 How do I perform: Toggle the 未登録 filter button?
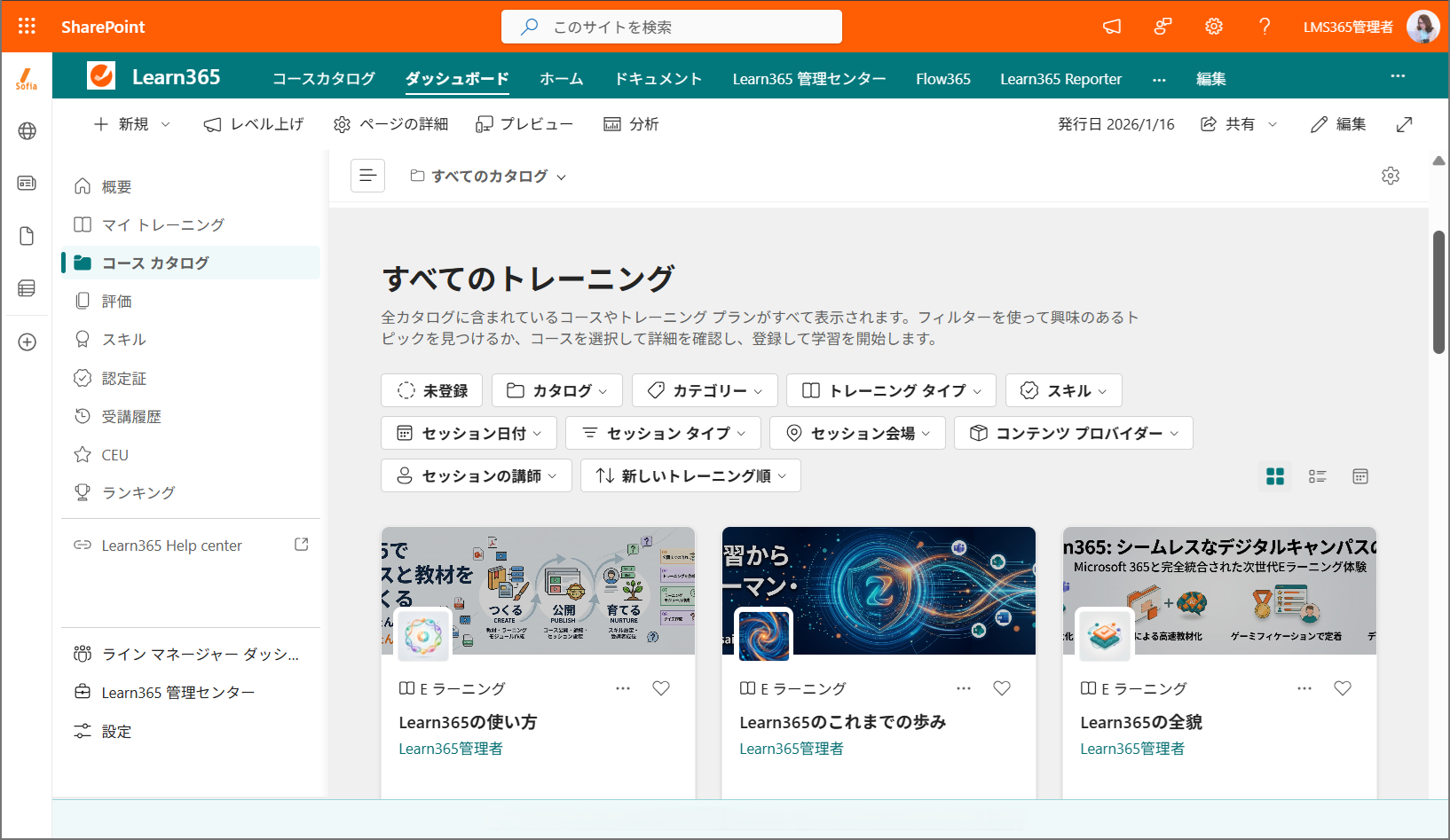(x=432, y=390)
